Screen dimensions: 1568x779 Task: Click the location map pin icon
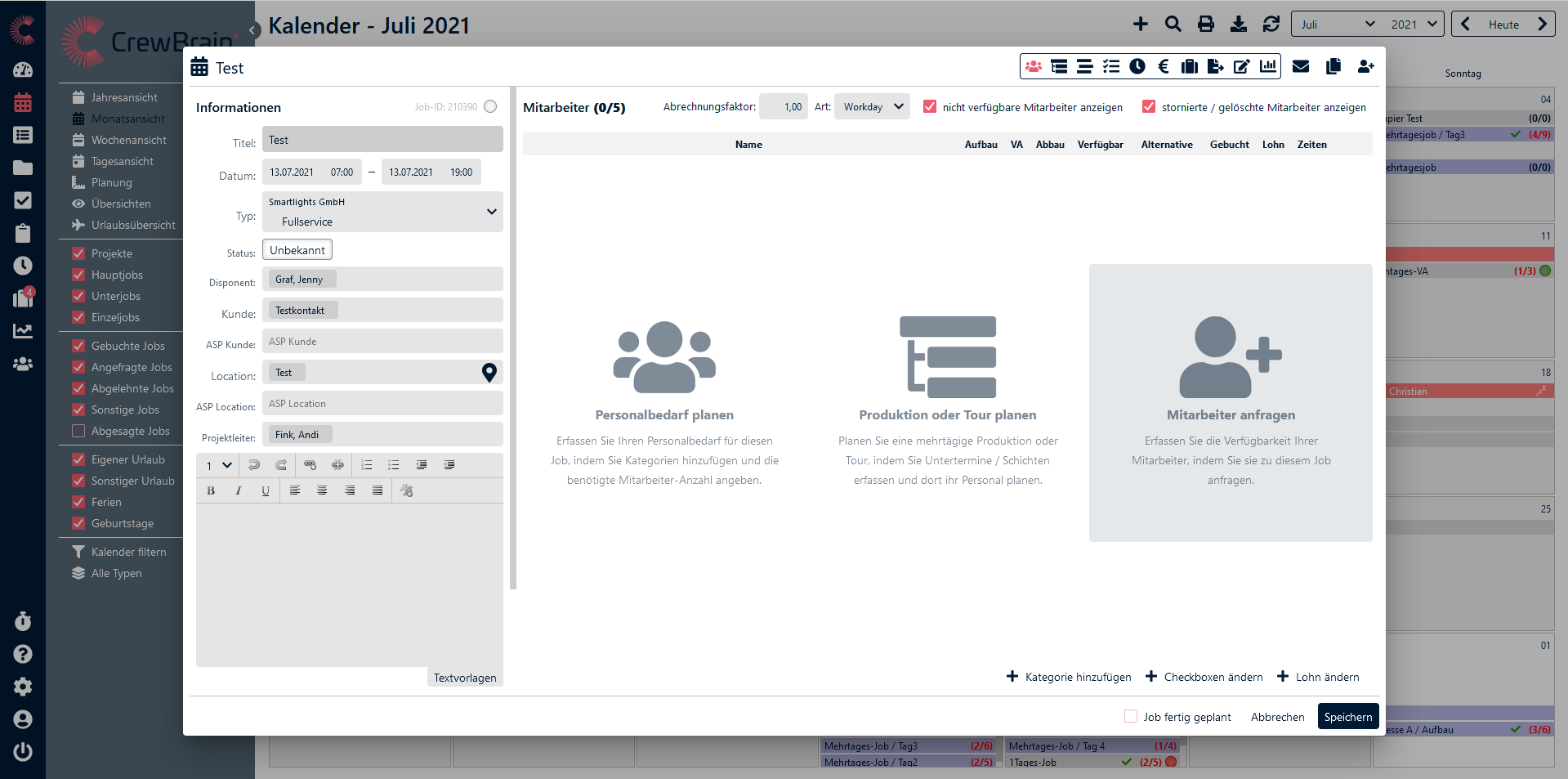point(489,373)
